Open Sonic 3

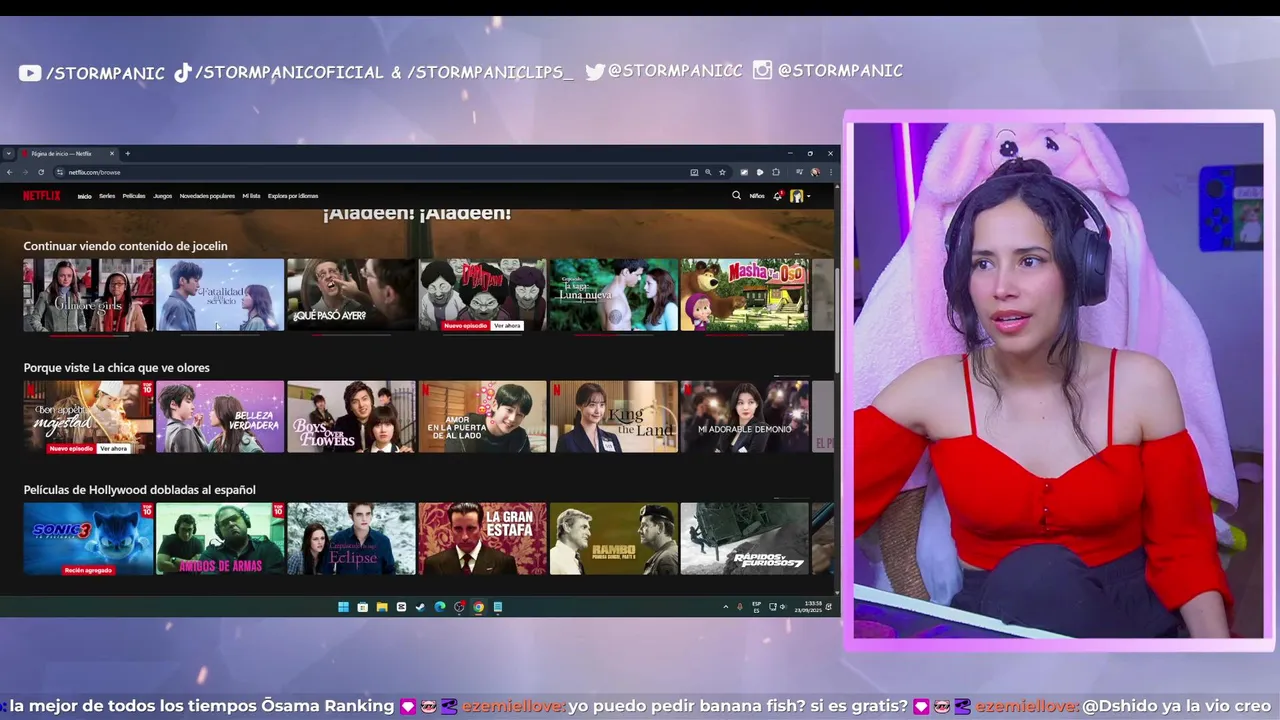tap(88, 538)
